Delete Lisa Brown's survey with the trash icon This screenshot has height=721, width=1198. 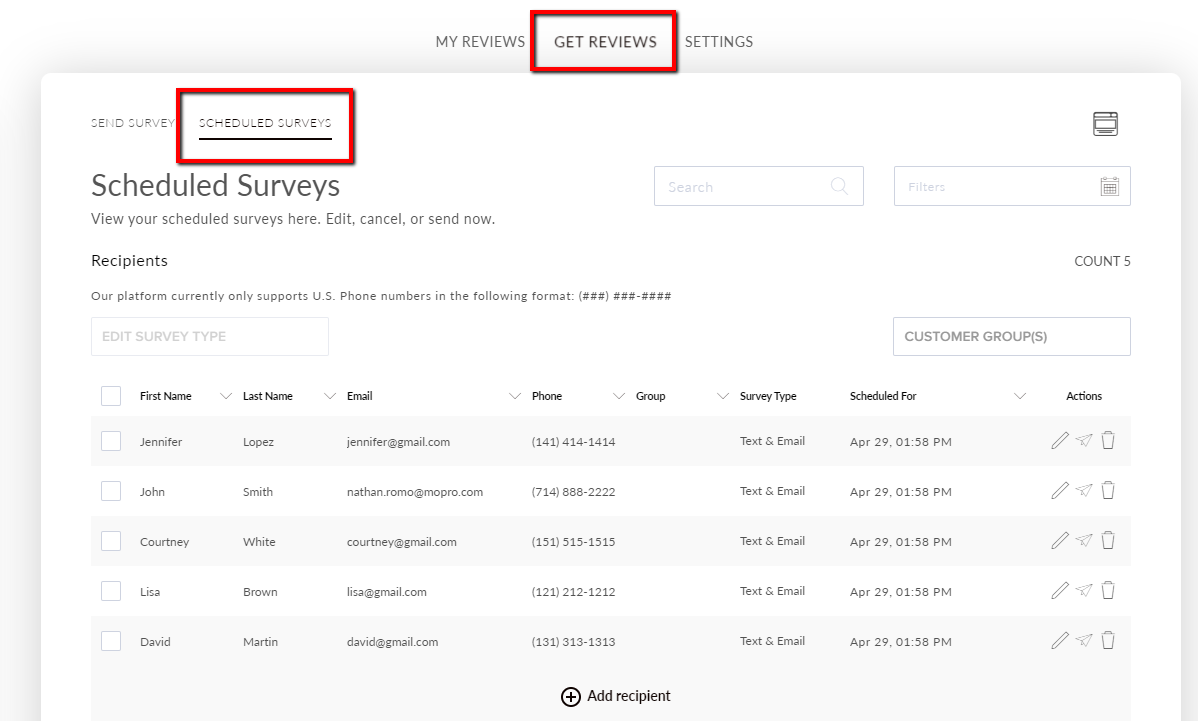pyautogui.click(x=1108, y=590)
